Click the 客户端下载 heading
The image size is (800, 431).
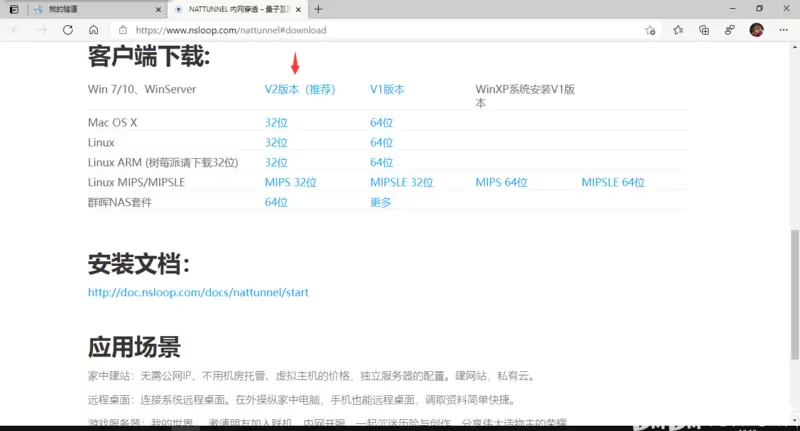coord(149,56)
